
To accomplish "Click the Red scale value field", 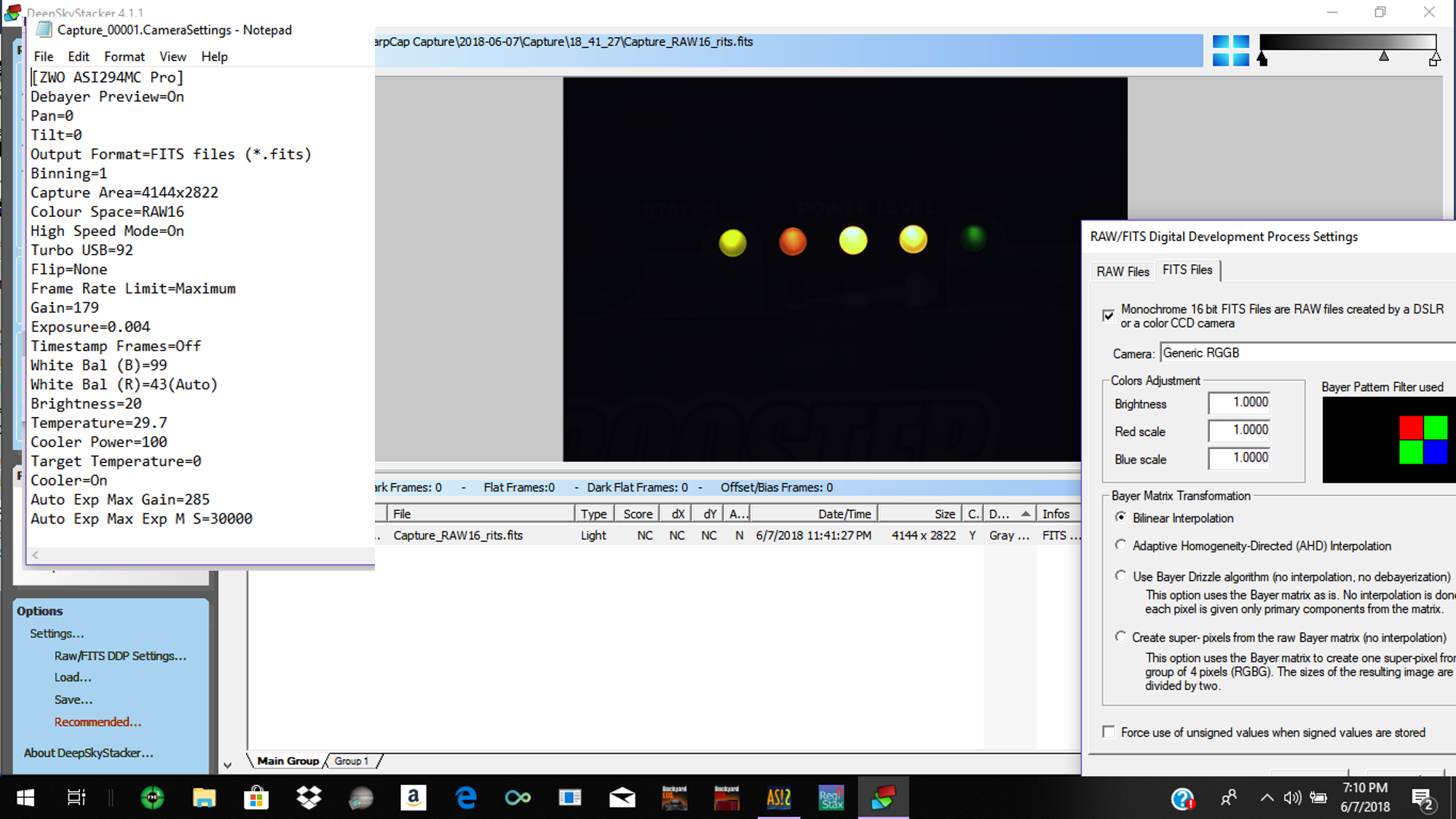I will (x=1240, y=430).
